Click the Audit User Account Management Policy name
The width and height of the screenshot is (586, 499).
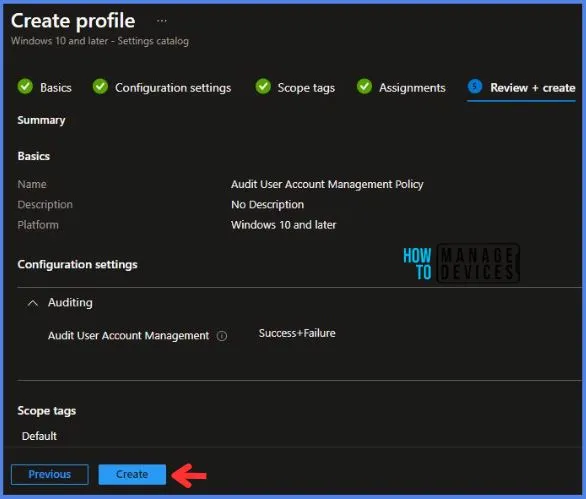tap(327, 184)
